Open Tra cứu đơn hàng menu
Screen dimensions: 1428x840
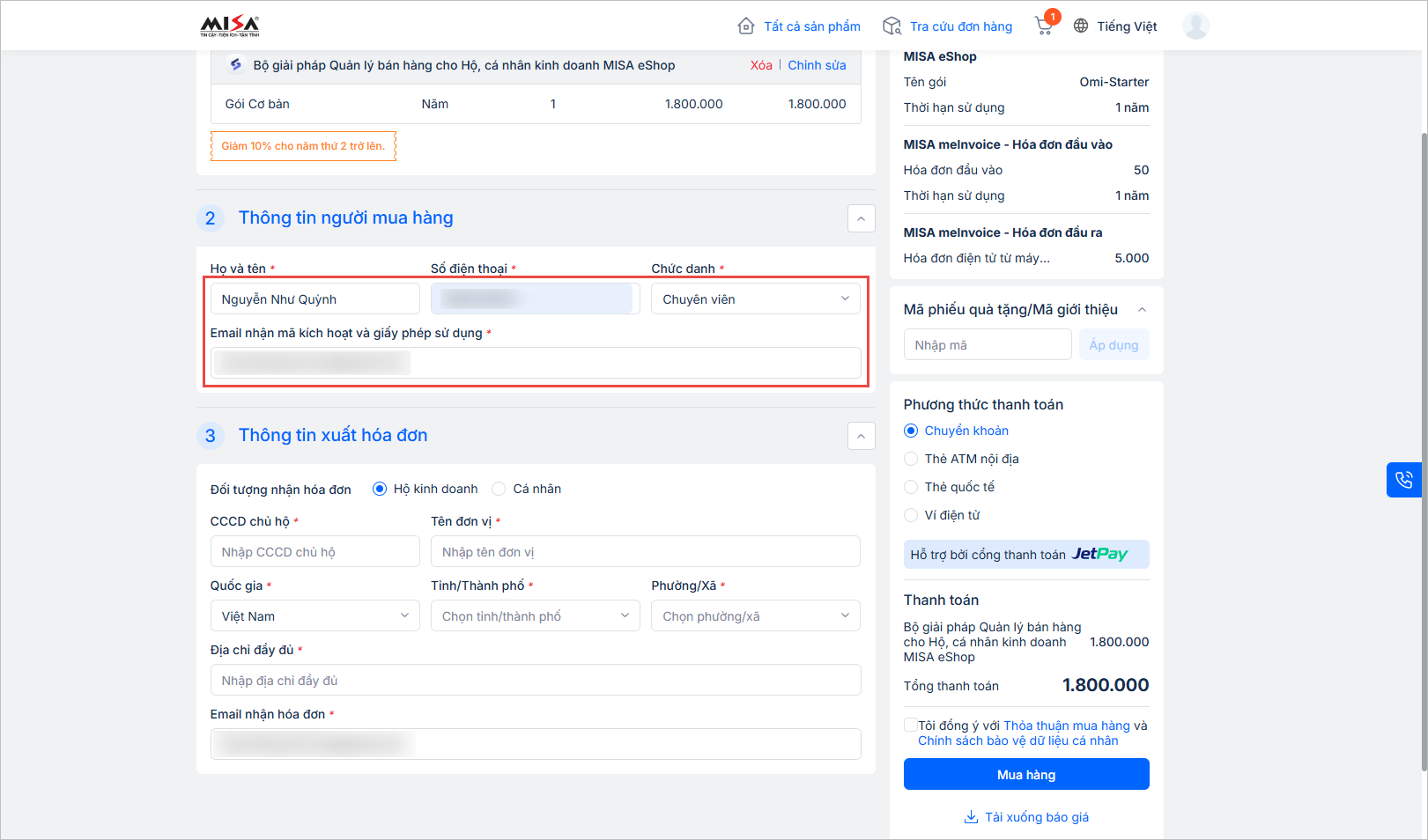pos(960,26)
